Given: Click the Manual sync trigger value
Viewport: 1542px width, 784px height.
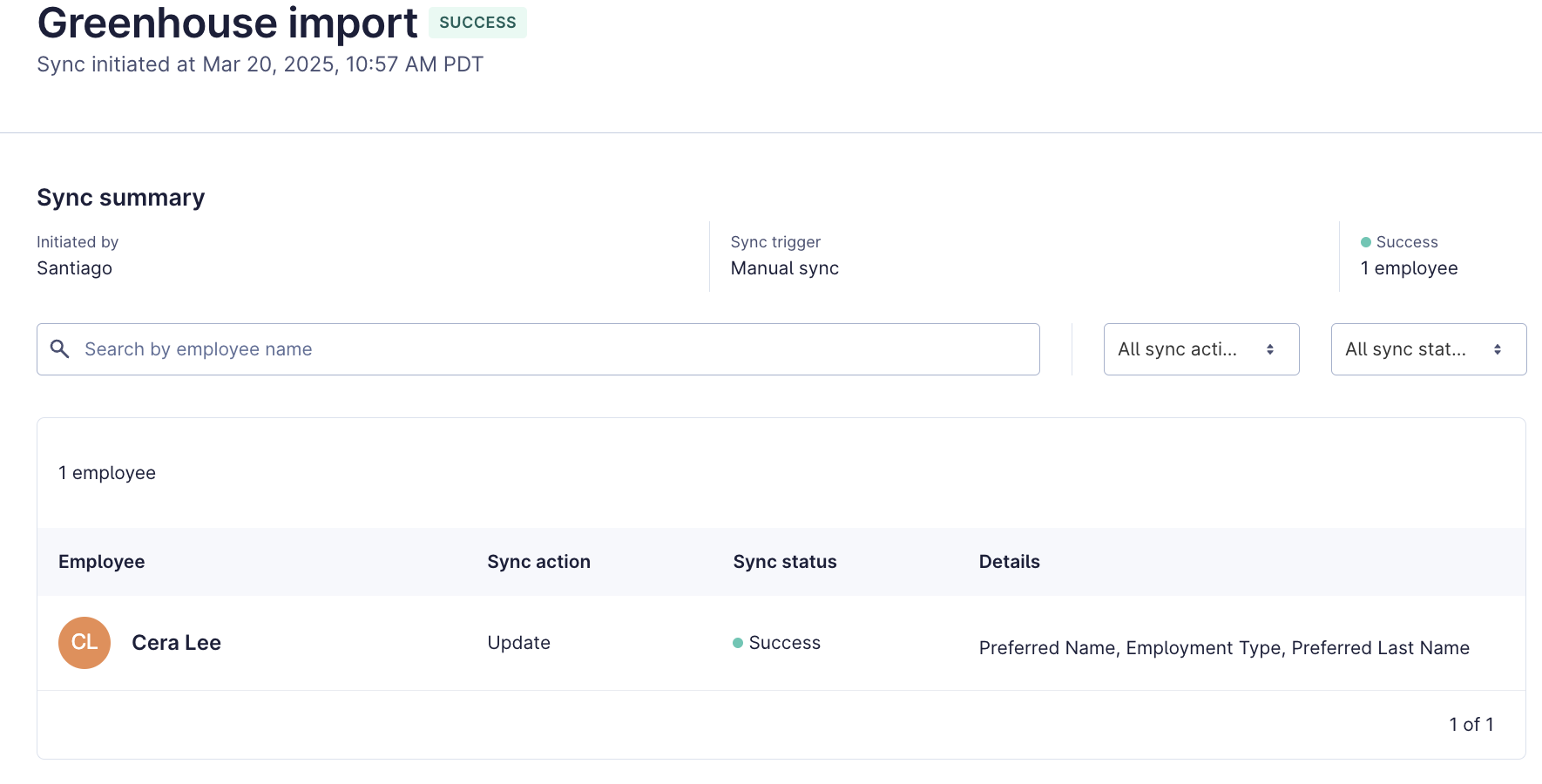Looking at the screenshot, I should 784,268.
